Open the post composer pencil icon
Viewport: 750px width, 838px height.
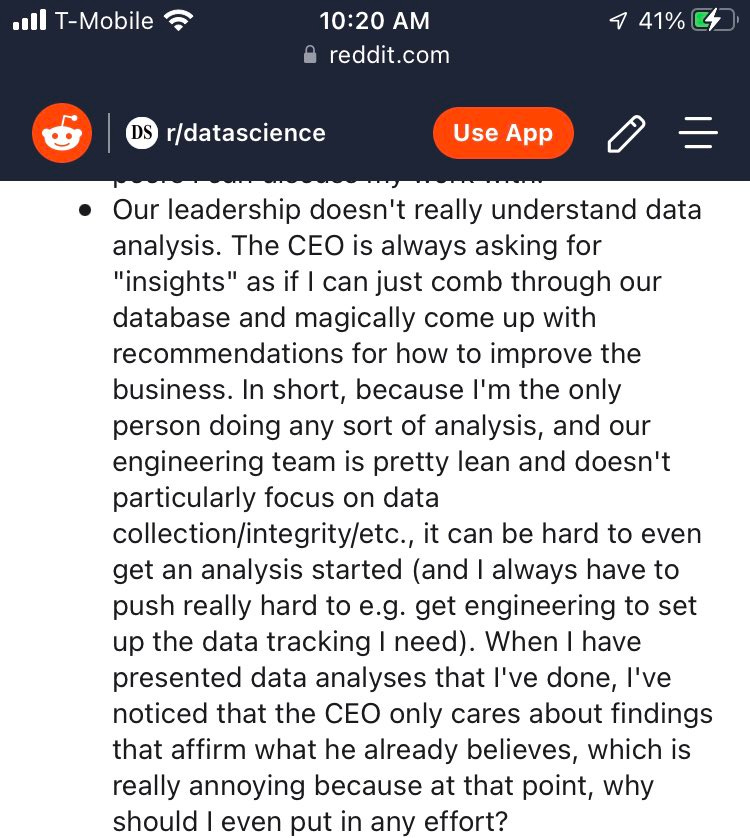pyautogui.click(x=627, y=132)
